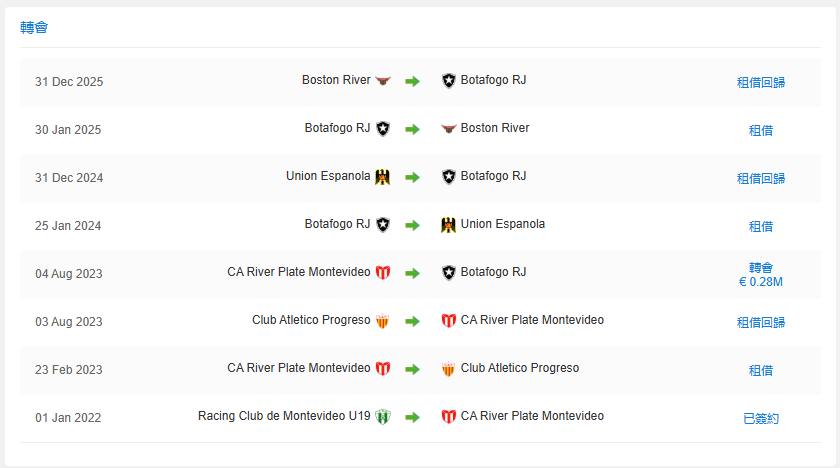Screen dimensions: 840x468
Task: Open Botafogo RJ link in 31 Dec 2024 row
Action: click(493, 176)
